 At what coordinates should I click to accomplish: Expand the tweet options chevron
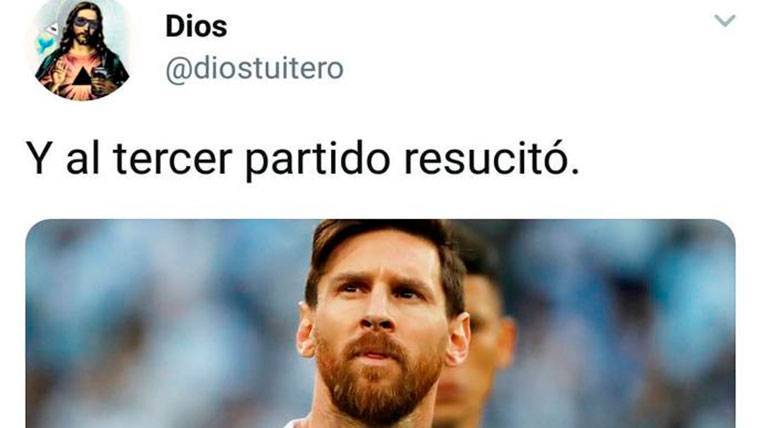725,21
